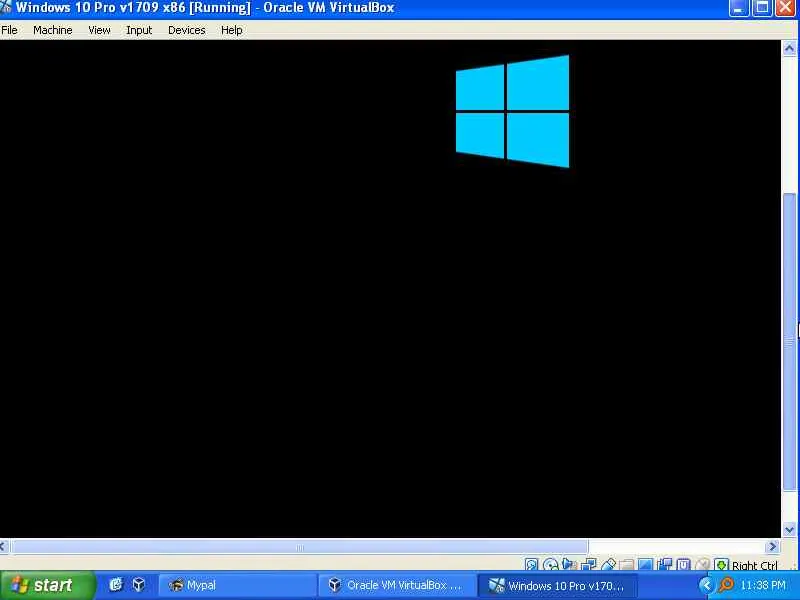Image resolution: width=800 pixels, height=600 pixels.
Task: Expand hidden system tray icons
Action: coord(706,585)
